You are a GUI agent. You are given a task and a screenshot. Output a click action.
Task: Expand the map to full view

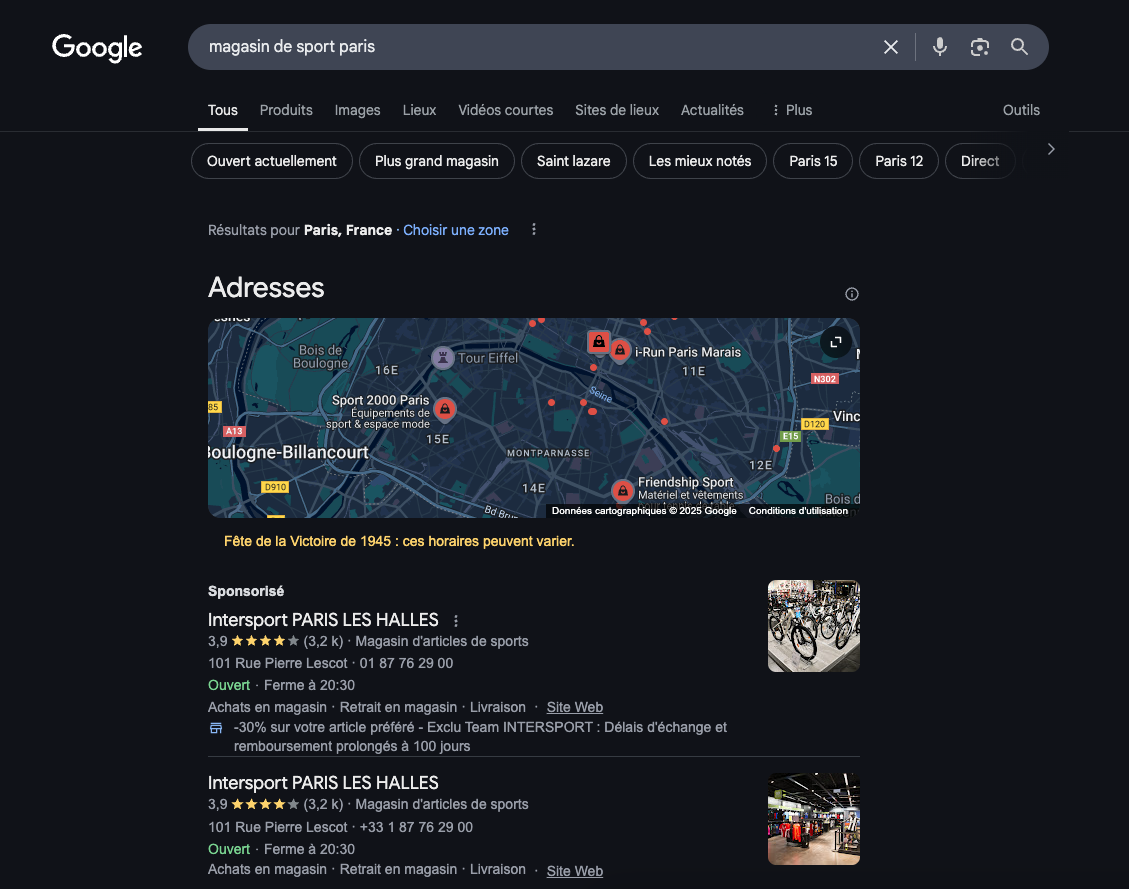[x=836, y=343]
